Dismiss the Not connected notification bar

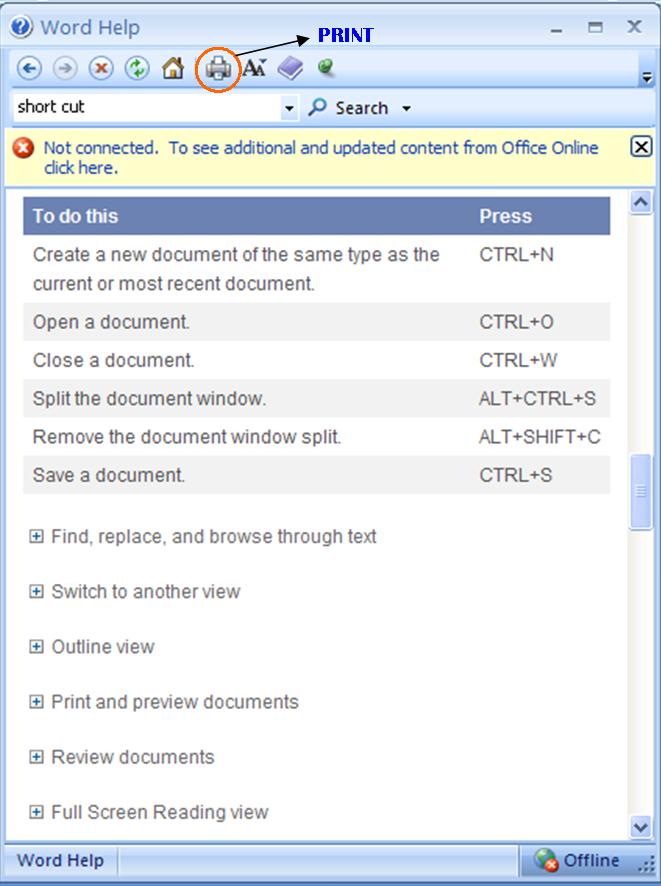[x=641, y=147]
